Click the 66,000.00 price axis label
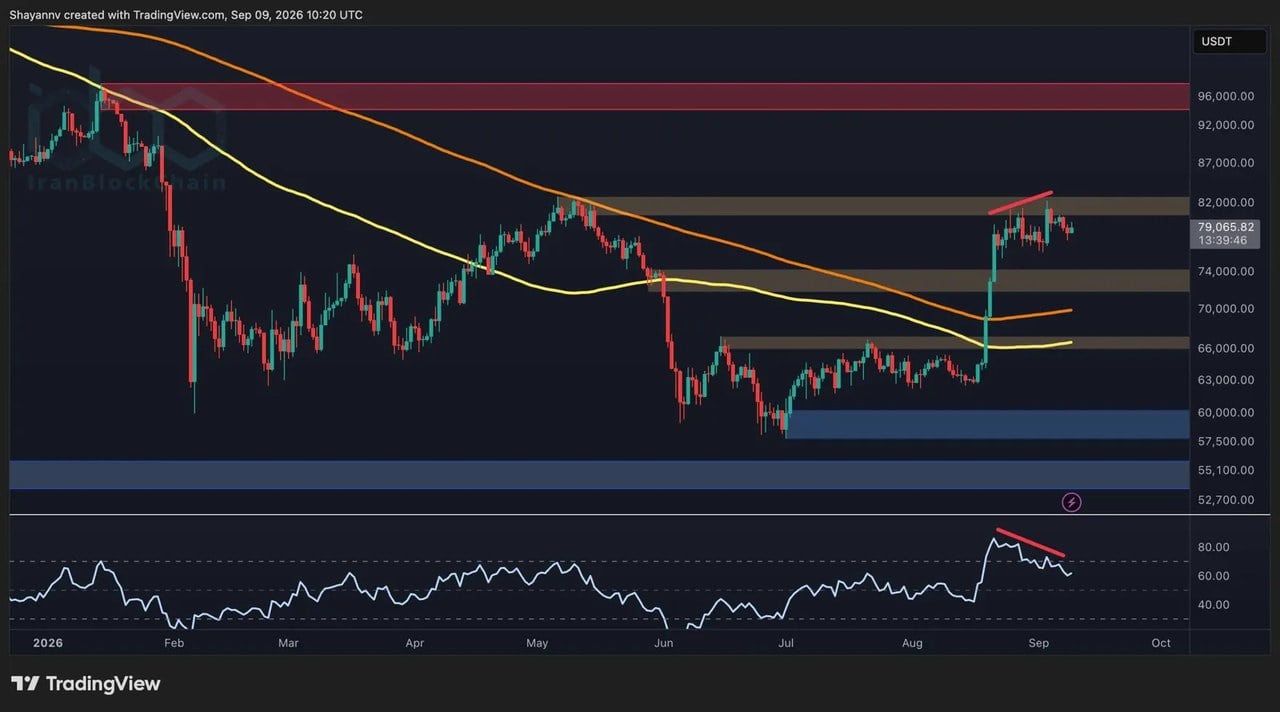The image size is (1280, 712). (x=1226, y=348)
